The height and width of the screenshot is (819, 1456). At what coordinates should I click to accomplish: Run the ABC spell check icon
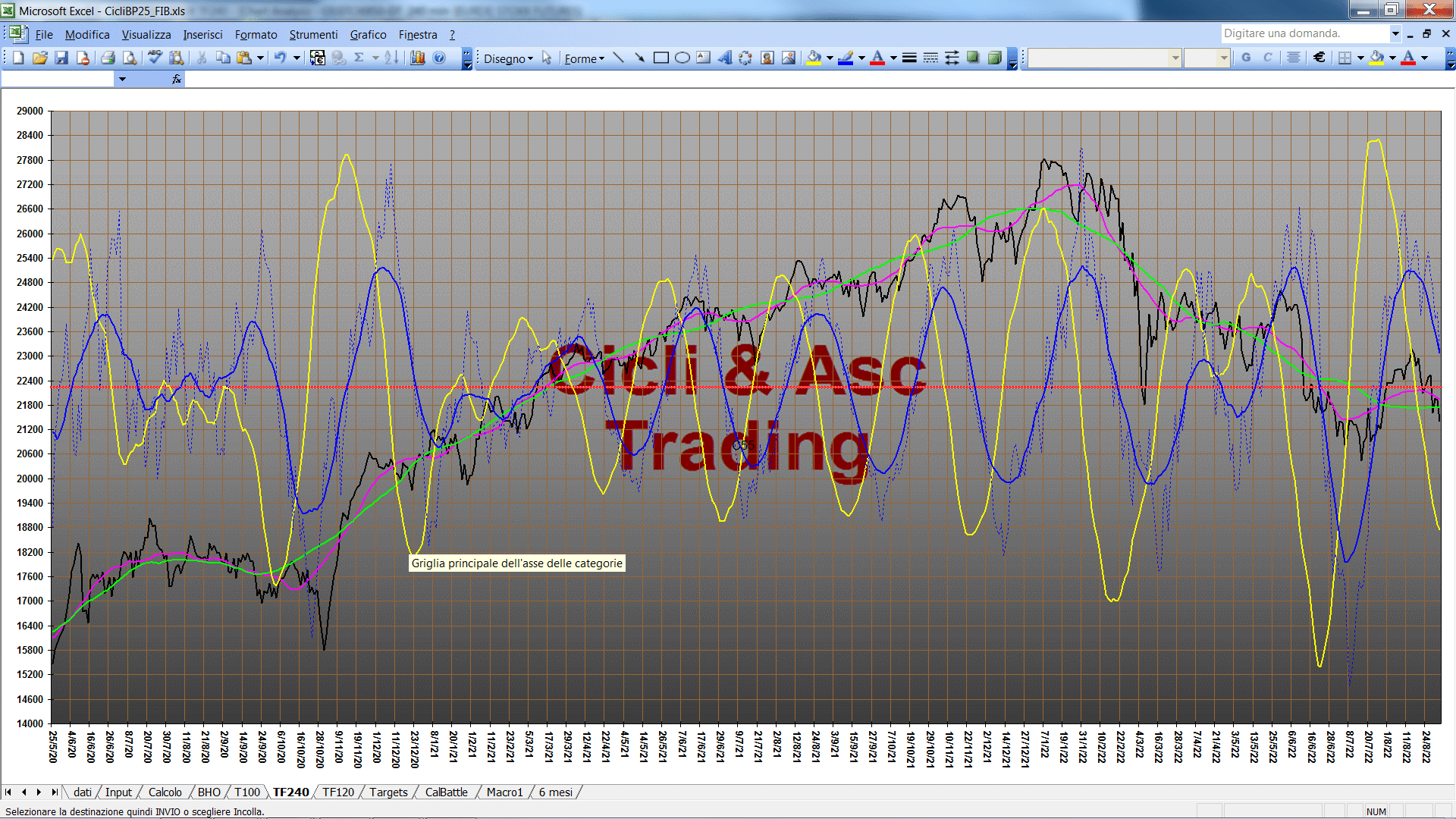155,58
